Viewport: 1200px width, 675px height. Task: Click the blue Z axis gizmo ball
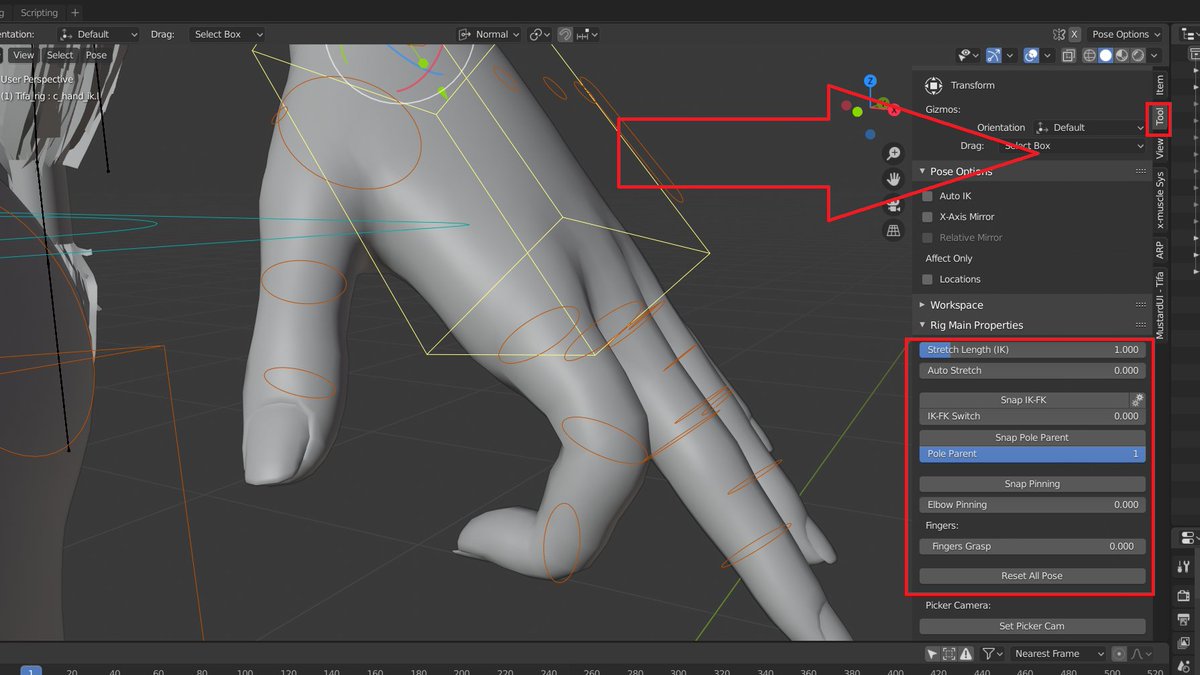point(871,81)
